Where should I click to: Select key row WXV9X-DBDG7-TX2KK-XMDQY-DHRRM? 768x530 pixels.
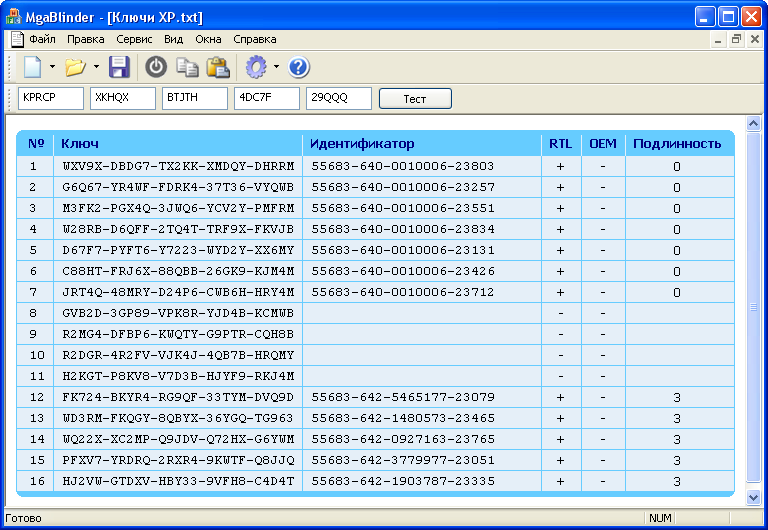click(x=178, y=166)
